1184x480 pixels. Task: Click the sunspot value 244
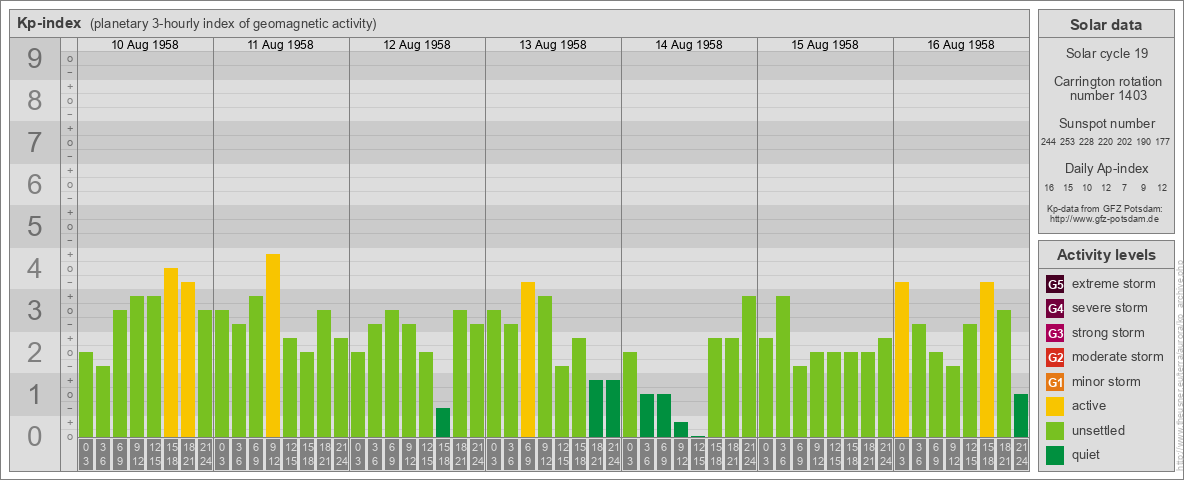[1048, 142]
